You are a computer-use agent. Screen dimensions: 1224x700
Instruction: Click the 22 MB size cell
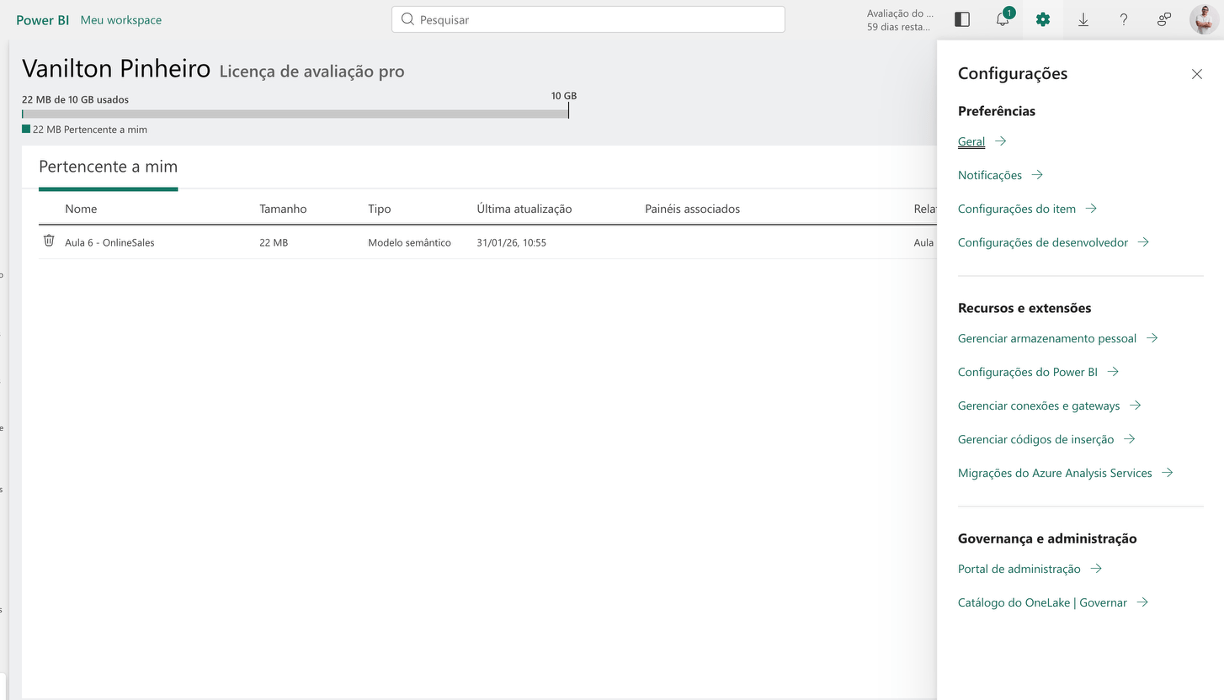273,243
